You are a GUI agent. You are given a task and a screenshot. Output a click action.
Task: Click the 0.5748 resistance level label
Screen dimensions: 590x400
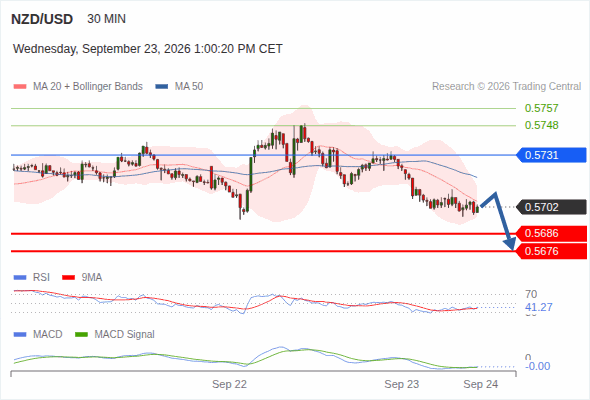pyautogui.click(x=541, y=125)
